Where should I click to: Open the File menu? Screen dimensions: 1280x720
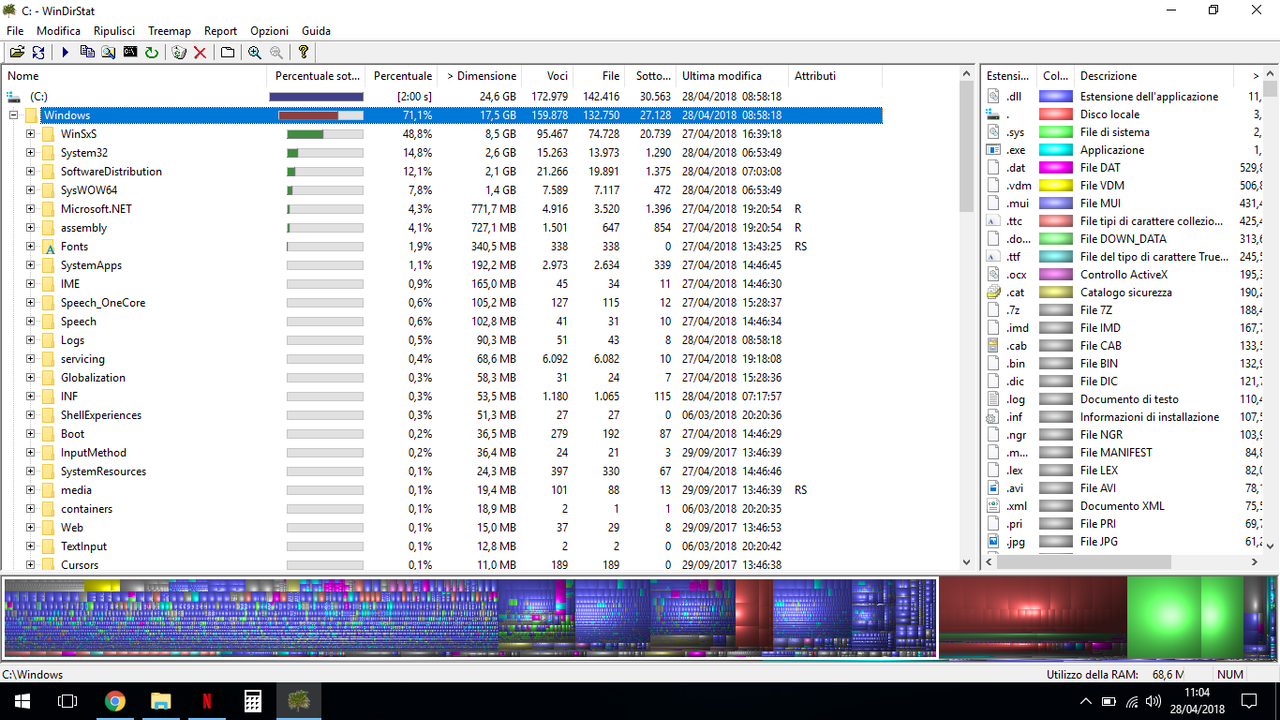point(14,31)
